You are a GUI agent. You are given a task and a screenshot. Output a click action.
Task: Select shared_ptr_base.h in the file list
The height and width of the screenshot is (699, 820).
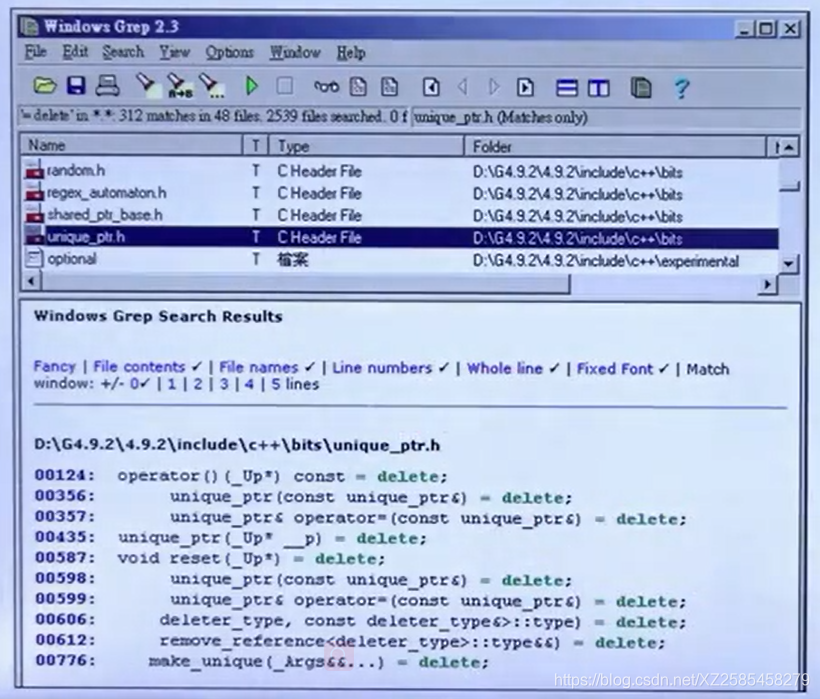click(x=104, y=215)
